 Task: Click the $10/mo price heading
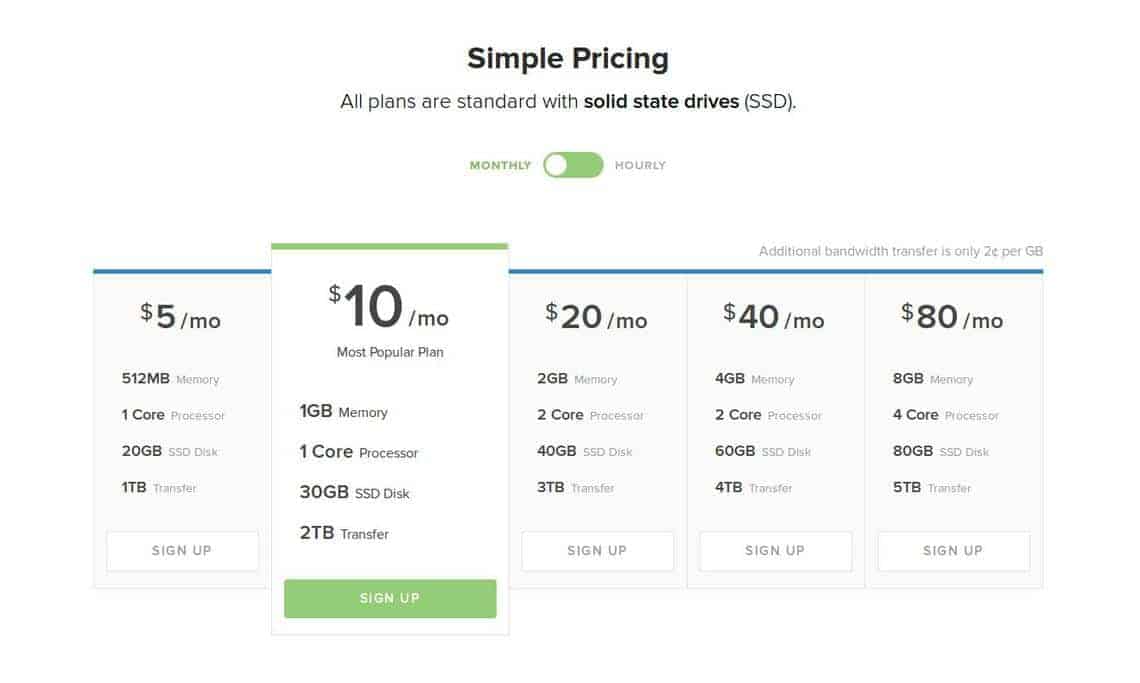tap(389, 307)
